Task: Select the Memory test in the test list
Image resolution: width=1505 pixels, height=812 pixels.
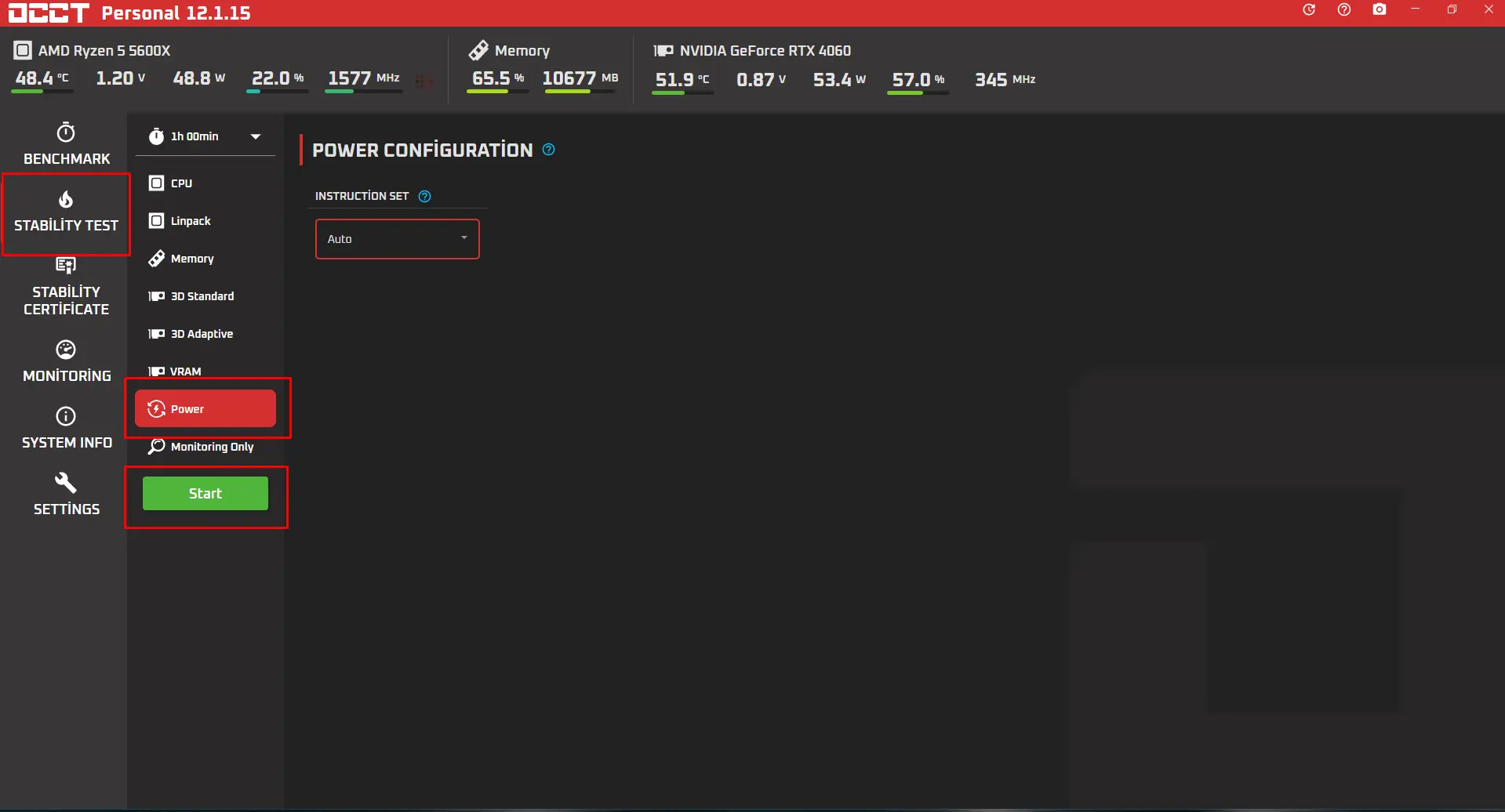Action: 205,259
